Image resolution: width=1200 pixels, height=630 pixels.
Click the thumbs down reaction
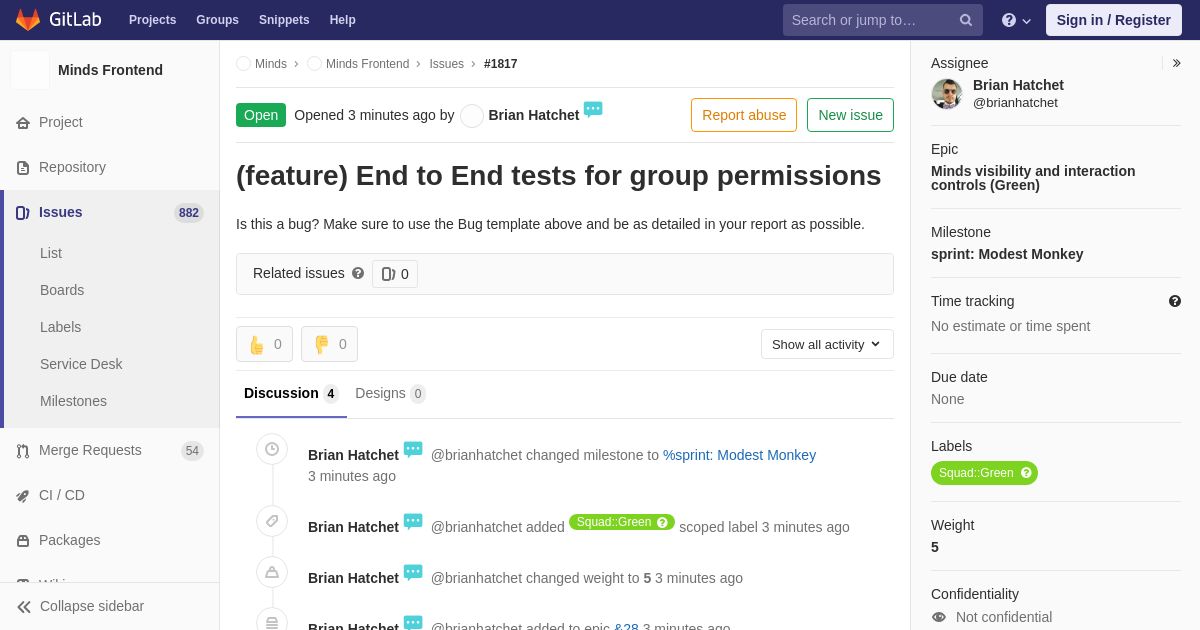point(329,344)
